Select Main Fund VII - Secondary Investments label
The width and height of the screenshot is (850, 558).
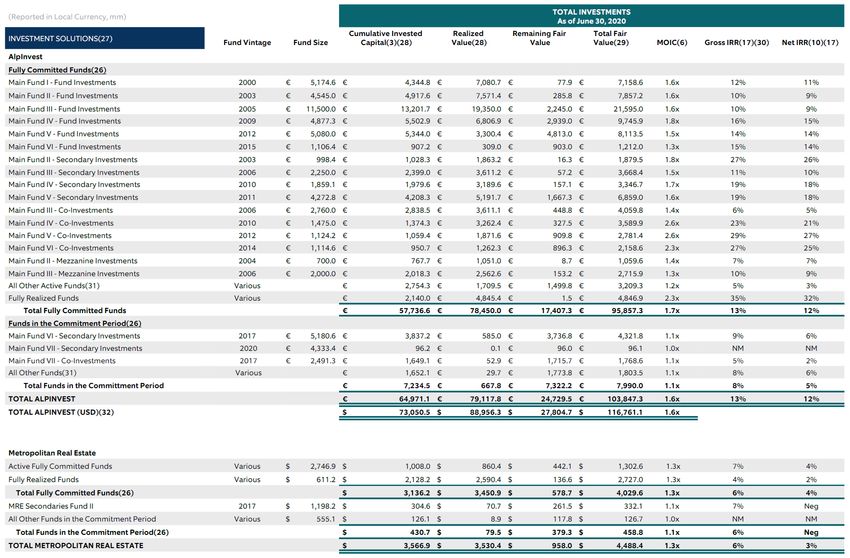coord(75,348)
